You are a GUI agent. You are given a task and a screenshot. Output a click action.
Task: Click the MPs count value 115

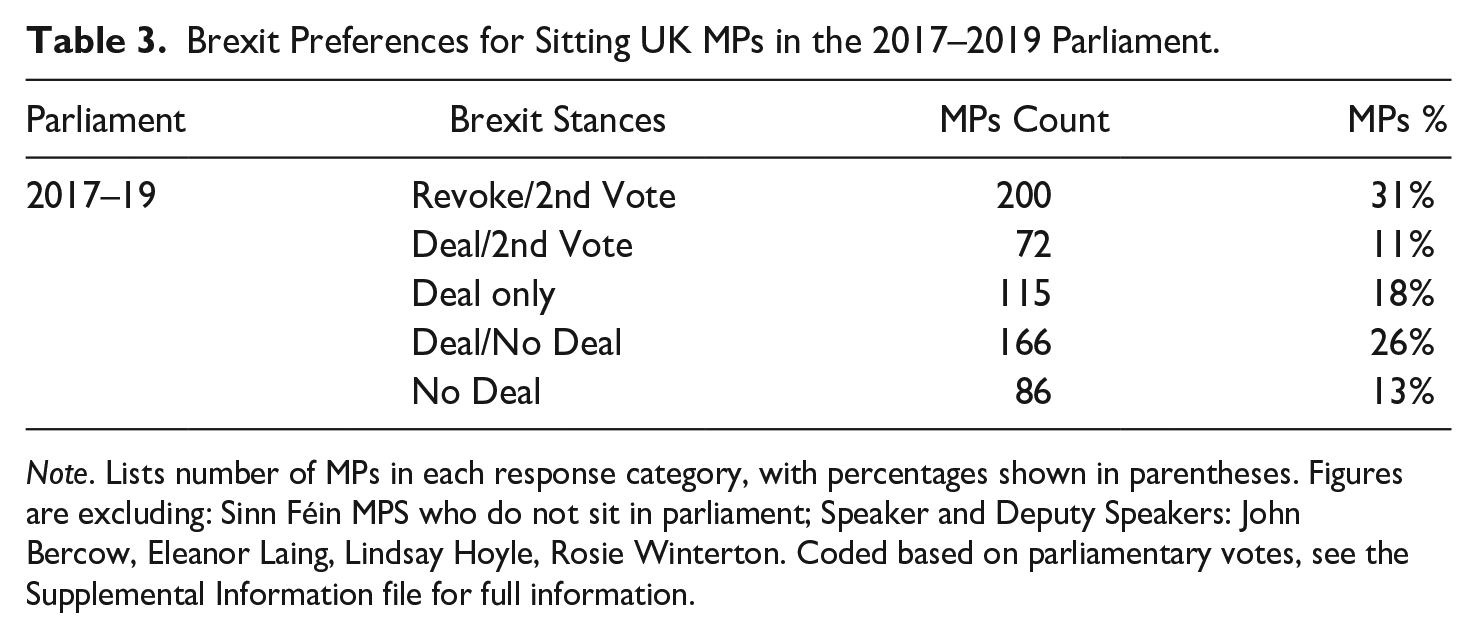click(x=1023, y=293)
